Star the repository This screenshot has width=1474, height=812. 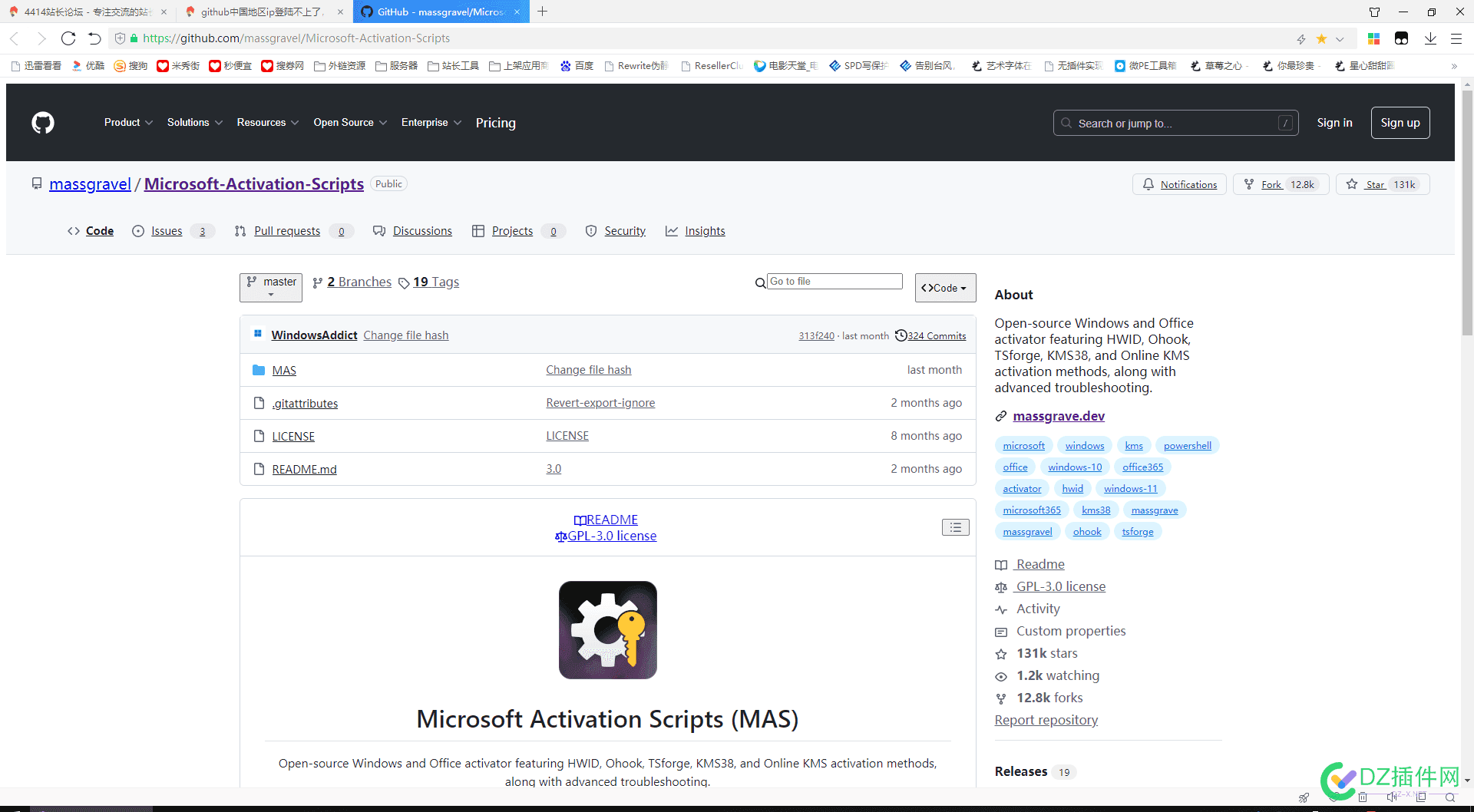[x=1383, y=184]
